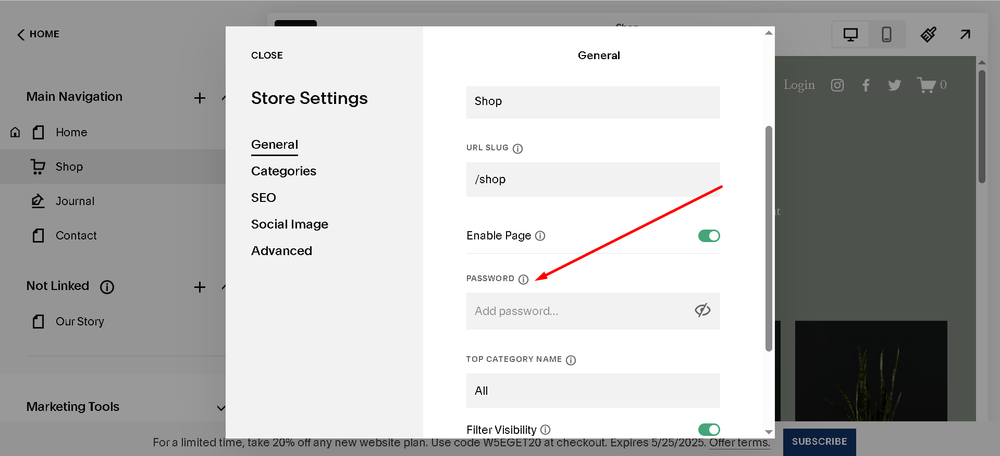This screenshot has width=1000, height=456.
Task: Click the info icon next to Password
Action: click(524, 279)
